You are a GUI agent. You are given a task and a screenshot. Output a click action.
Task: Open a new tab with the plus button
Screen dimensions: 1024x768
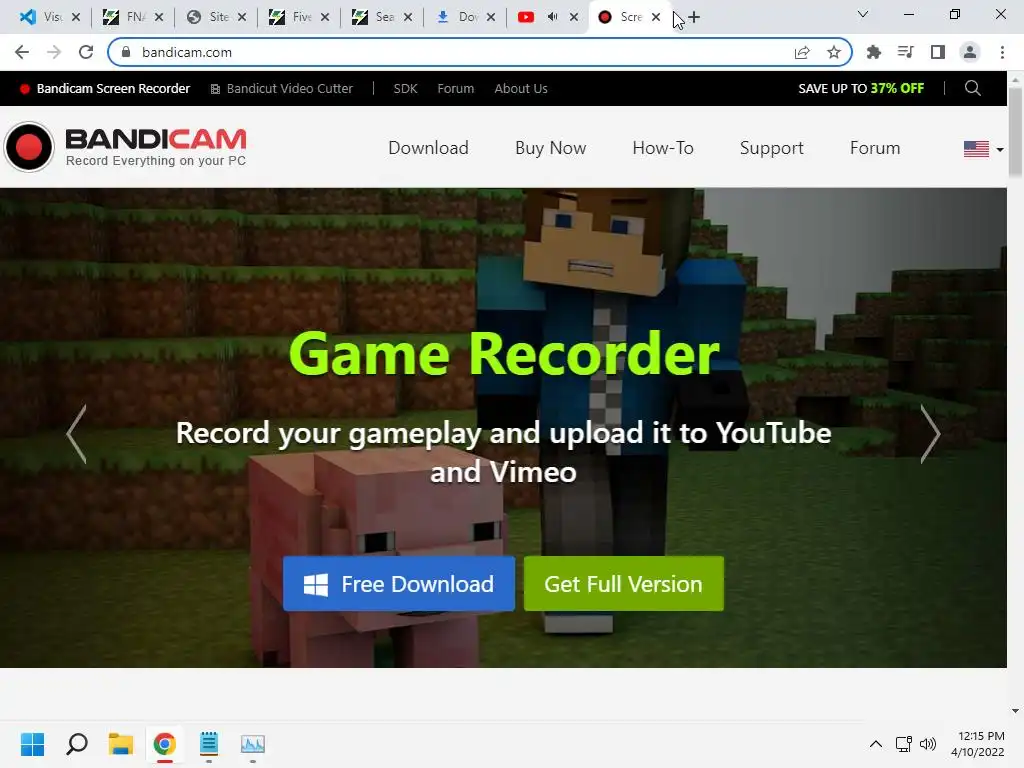click(x=694, y=17)
